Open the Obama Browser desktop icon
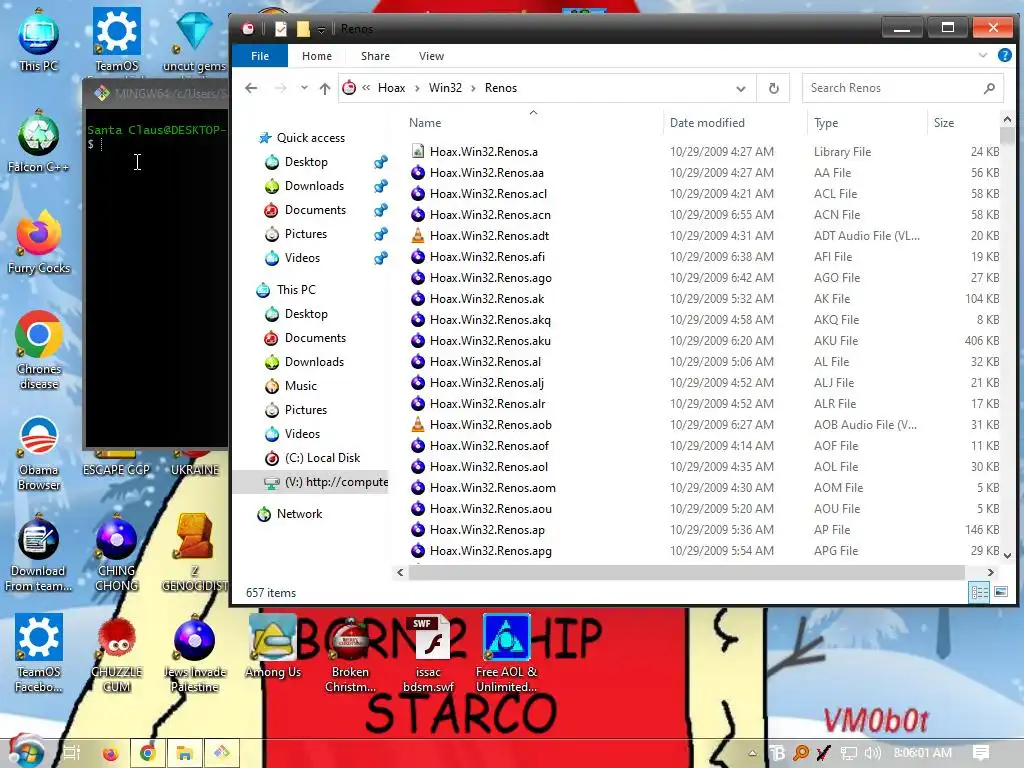Screen dimensions: 1024x768 point(39,453)
